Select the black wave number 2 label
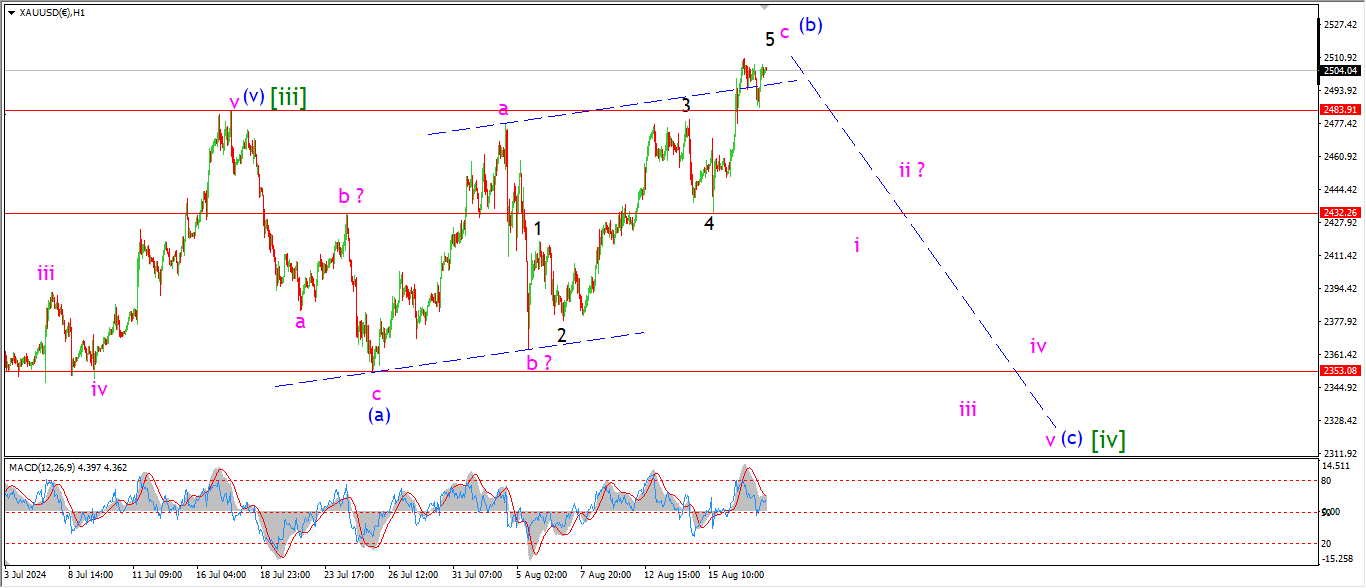This screenshot has width=1366, height=588. click(562, 336)
